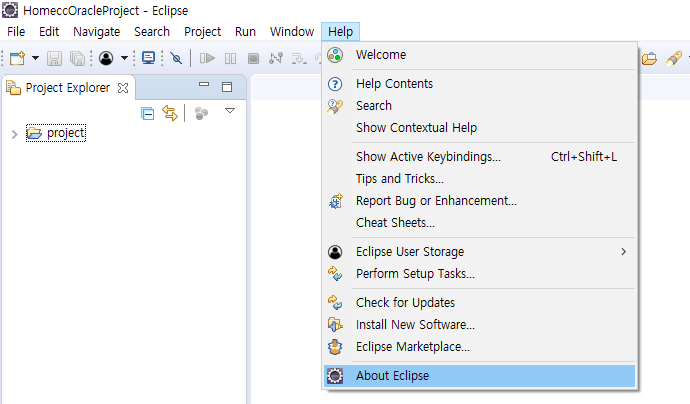Minimize the Project Explorer panel
Screen dimensions: 690x404
coord(204,84)
